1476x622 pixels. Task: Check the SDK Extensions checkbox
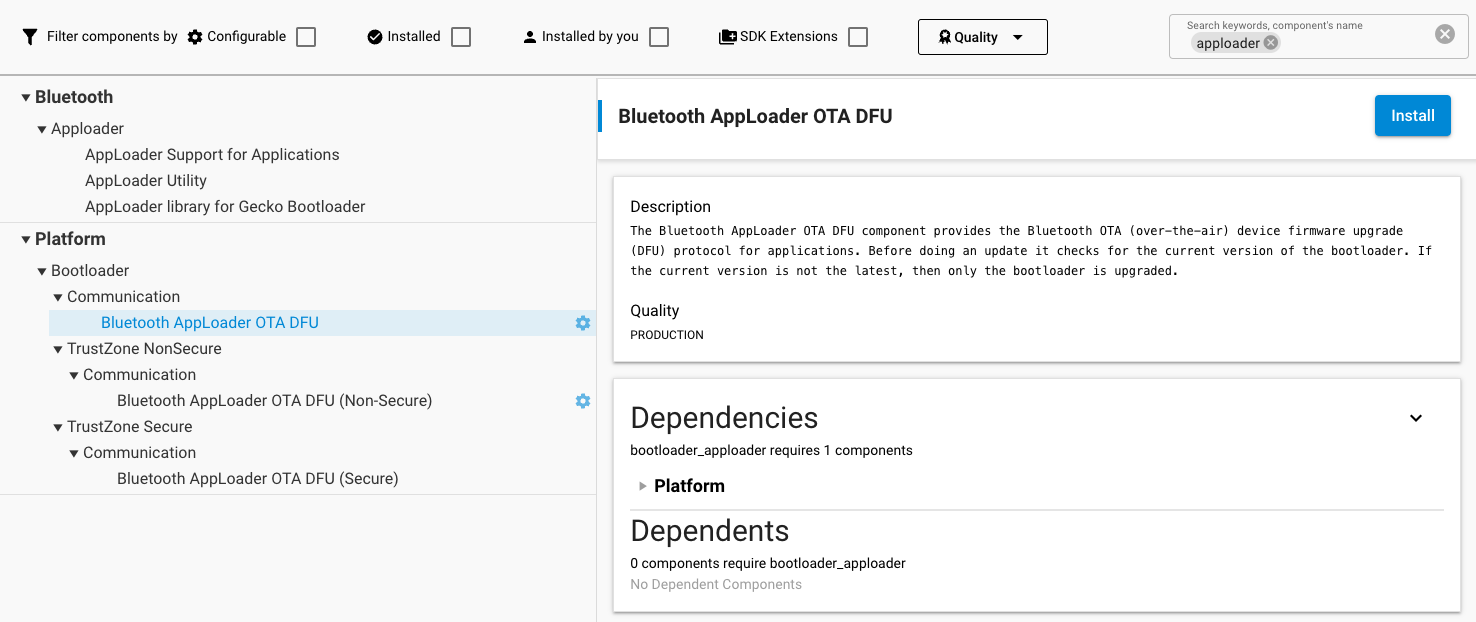858,36
